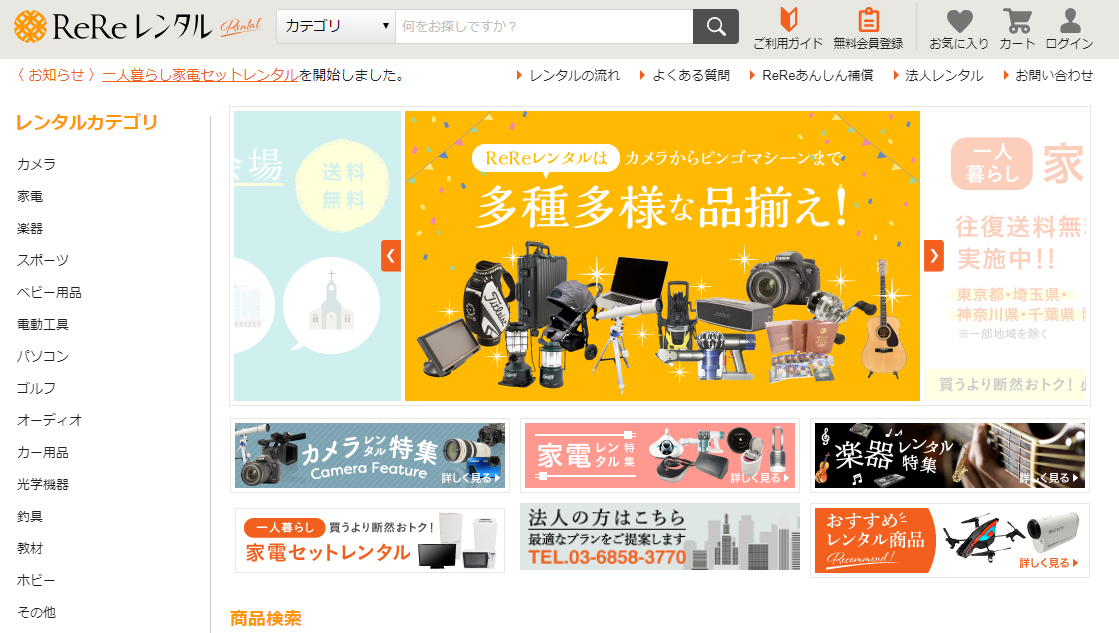Open the ご利用ガイド guide icon
Image resolution: width=1119 pixels, height=633 pixels.
click(787, 21)
